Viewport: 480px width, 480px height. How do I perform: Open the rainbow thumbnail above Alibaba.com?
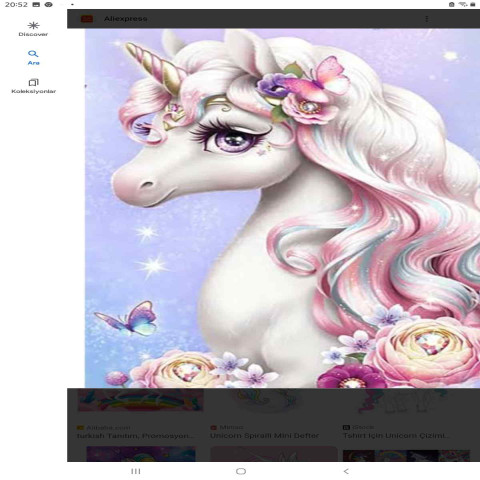tap(140, 400)
